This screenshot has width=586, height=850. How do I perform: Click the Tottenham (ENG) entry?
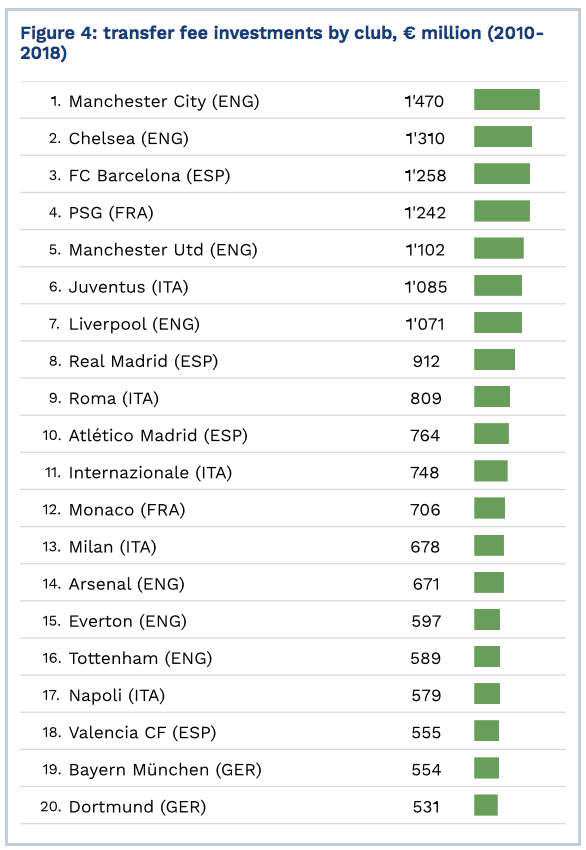point(140,658)
